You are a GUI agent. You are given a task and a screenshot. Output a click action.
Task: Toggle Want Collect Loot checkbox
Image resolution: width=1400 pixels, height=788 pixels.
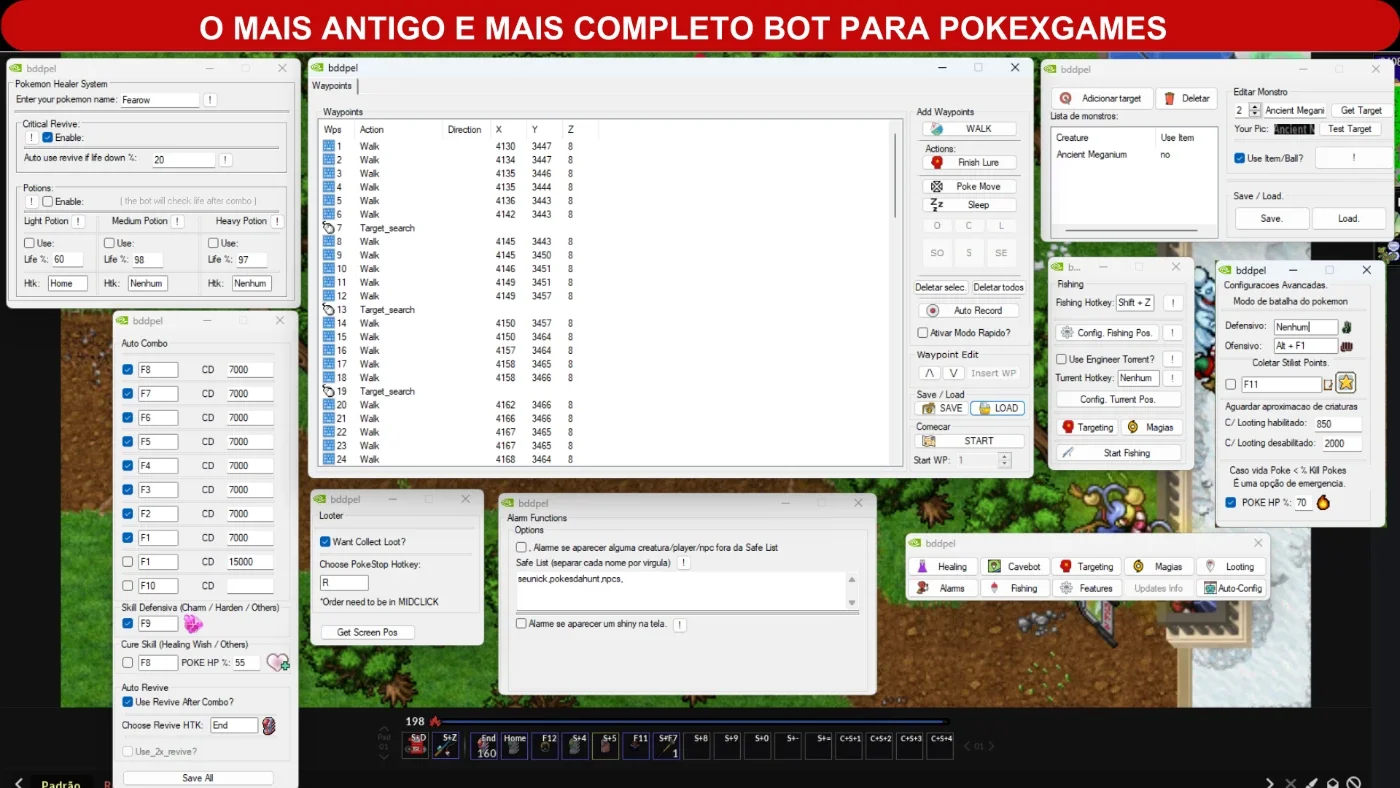(325, 542)
